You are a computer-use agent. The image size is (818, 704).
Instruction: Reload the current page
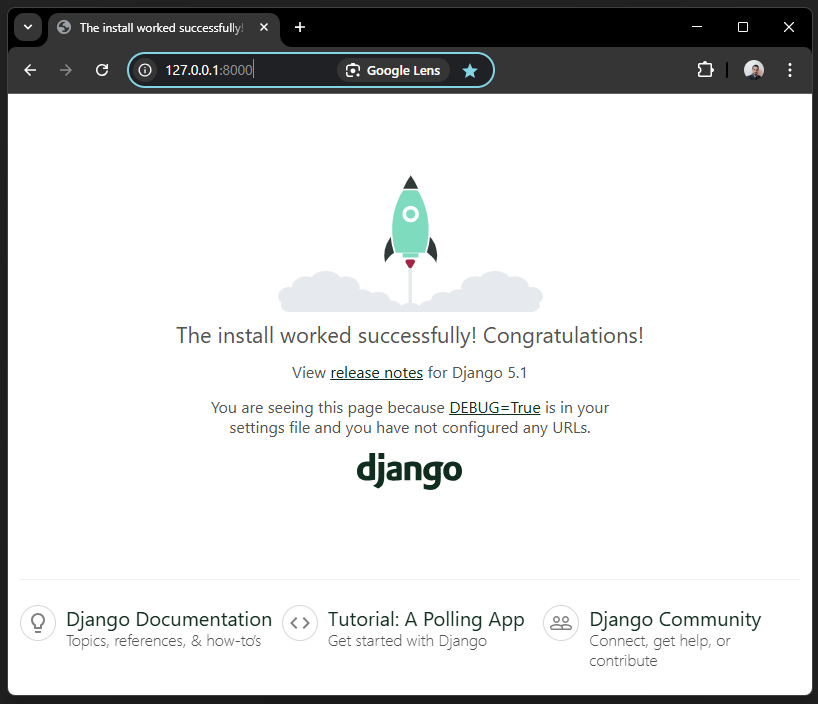click(102, 70)
